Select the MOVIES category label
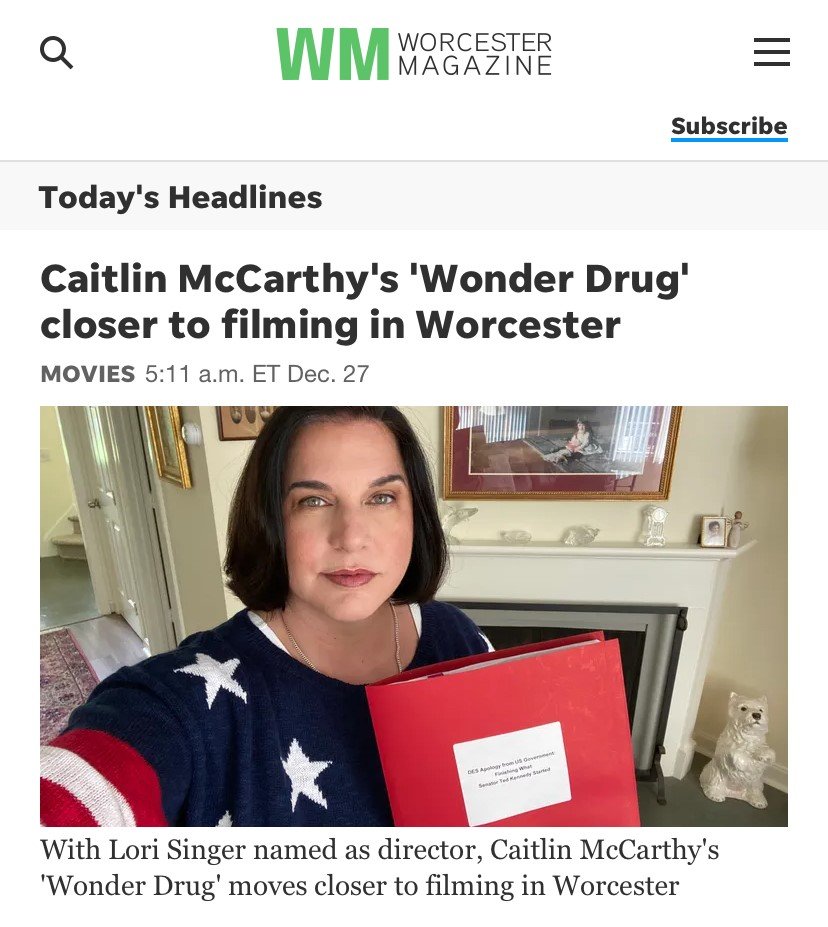Screen dimensions: 828x927 [87, 374]
